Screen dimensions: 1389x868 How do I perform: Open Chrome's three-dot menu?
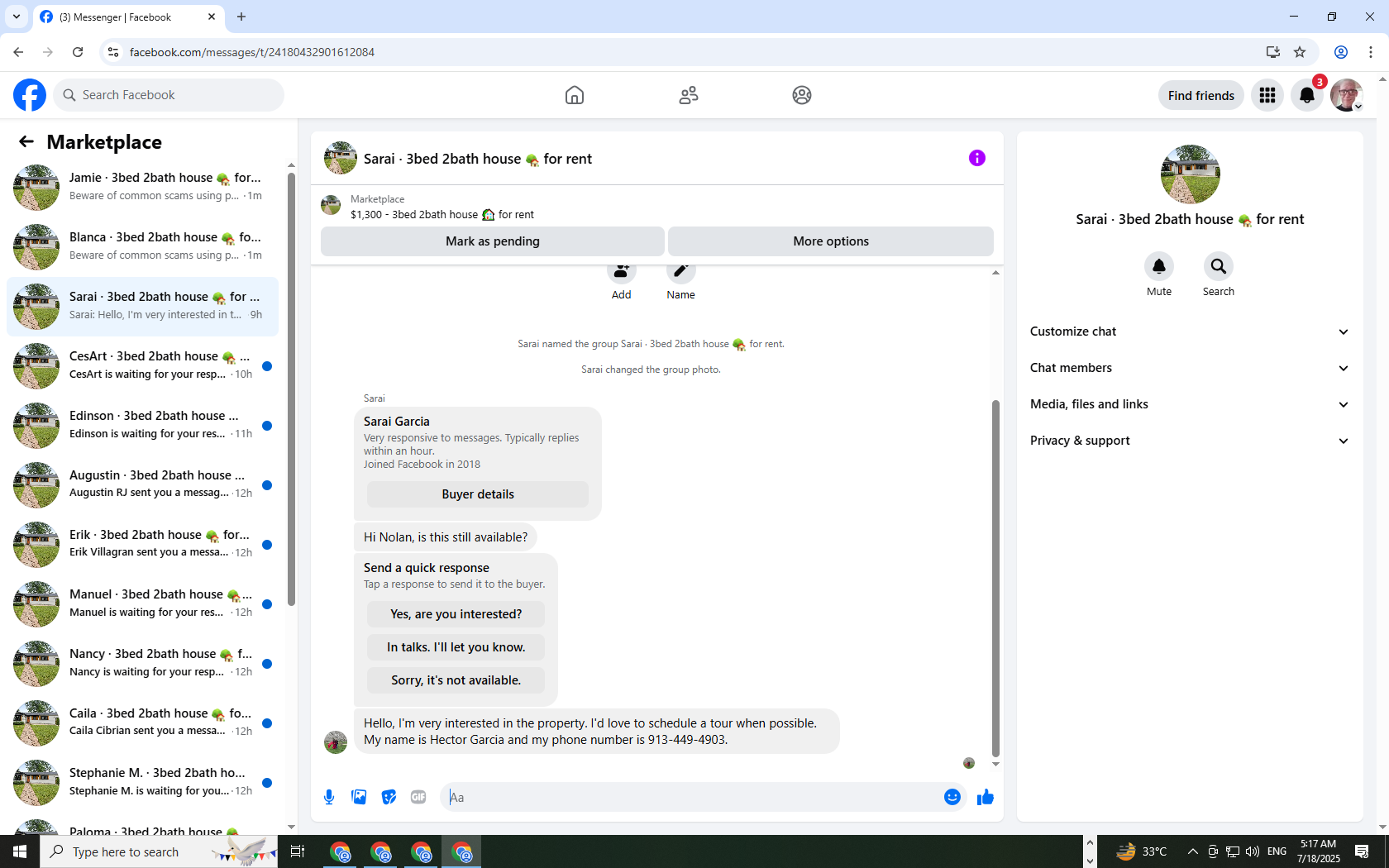[1371, 52]
